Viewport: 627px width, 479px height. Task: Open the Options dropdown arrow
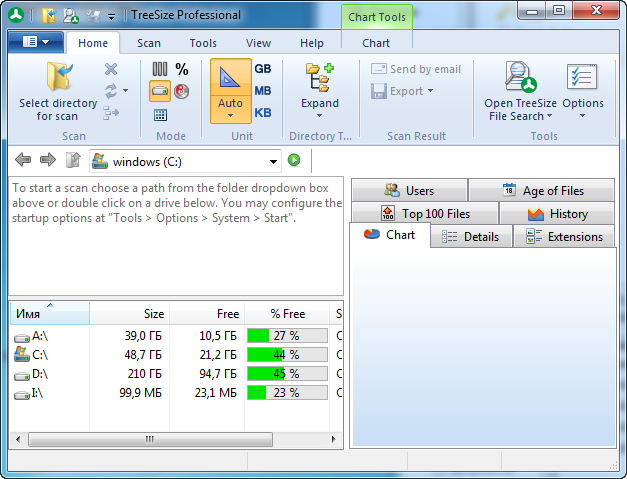(582, 116)
